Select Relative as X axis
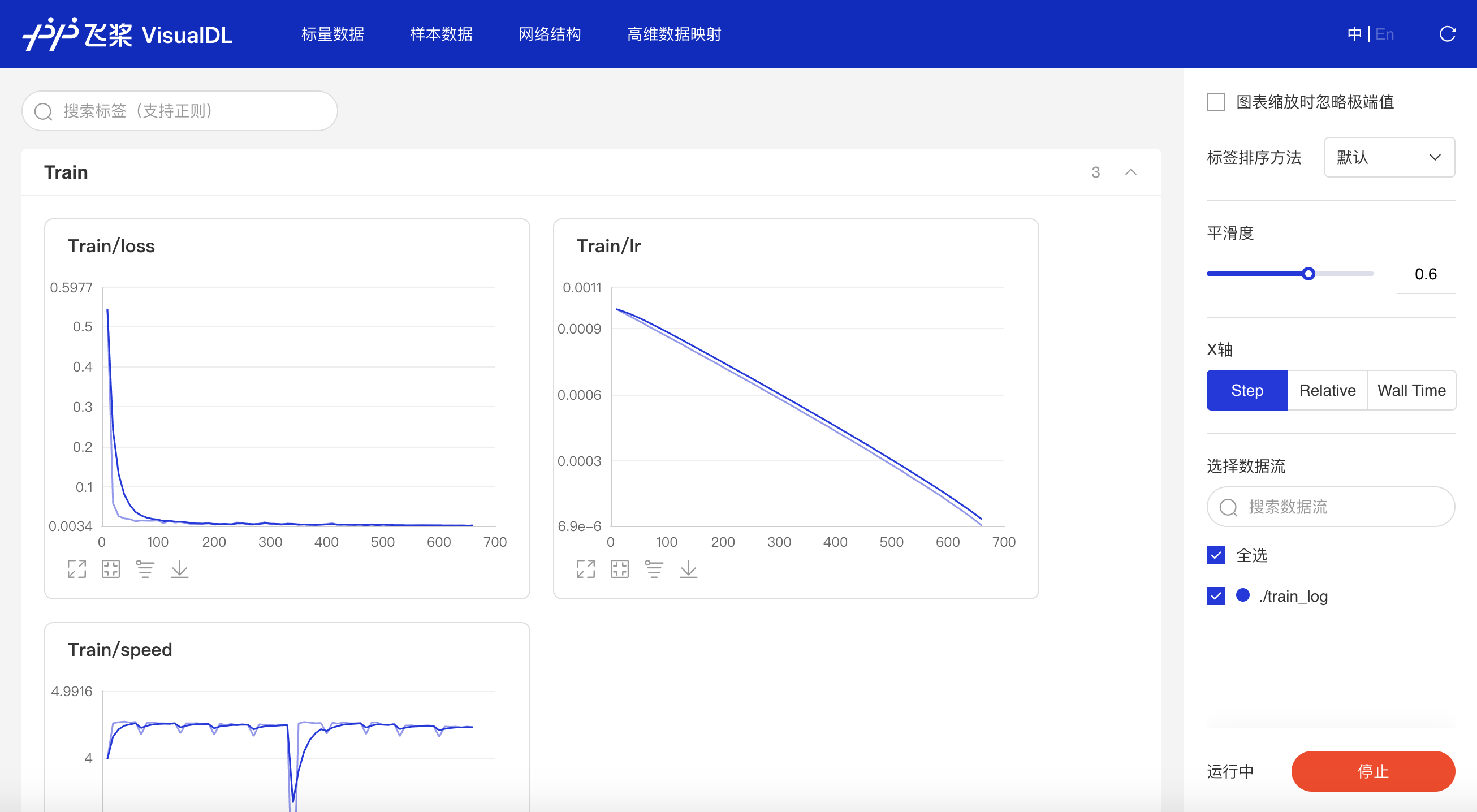This screenshot has height=812, width=1477. coord(1327,391)
